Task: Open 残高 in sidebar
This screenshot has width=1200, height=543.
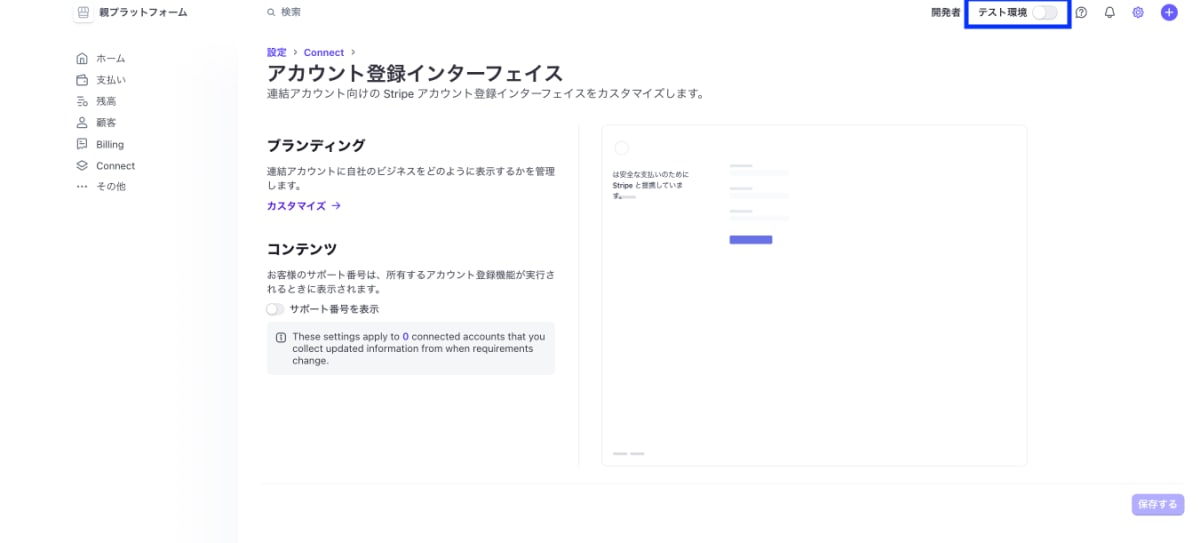Action: (106, 101)
